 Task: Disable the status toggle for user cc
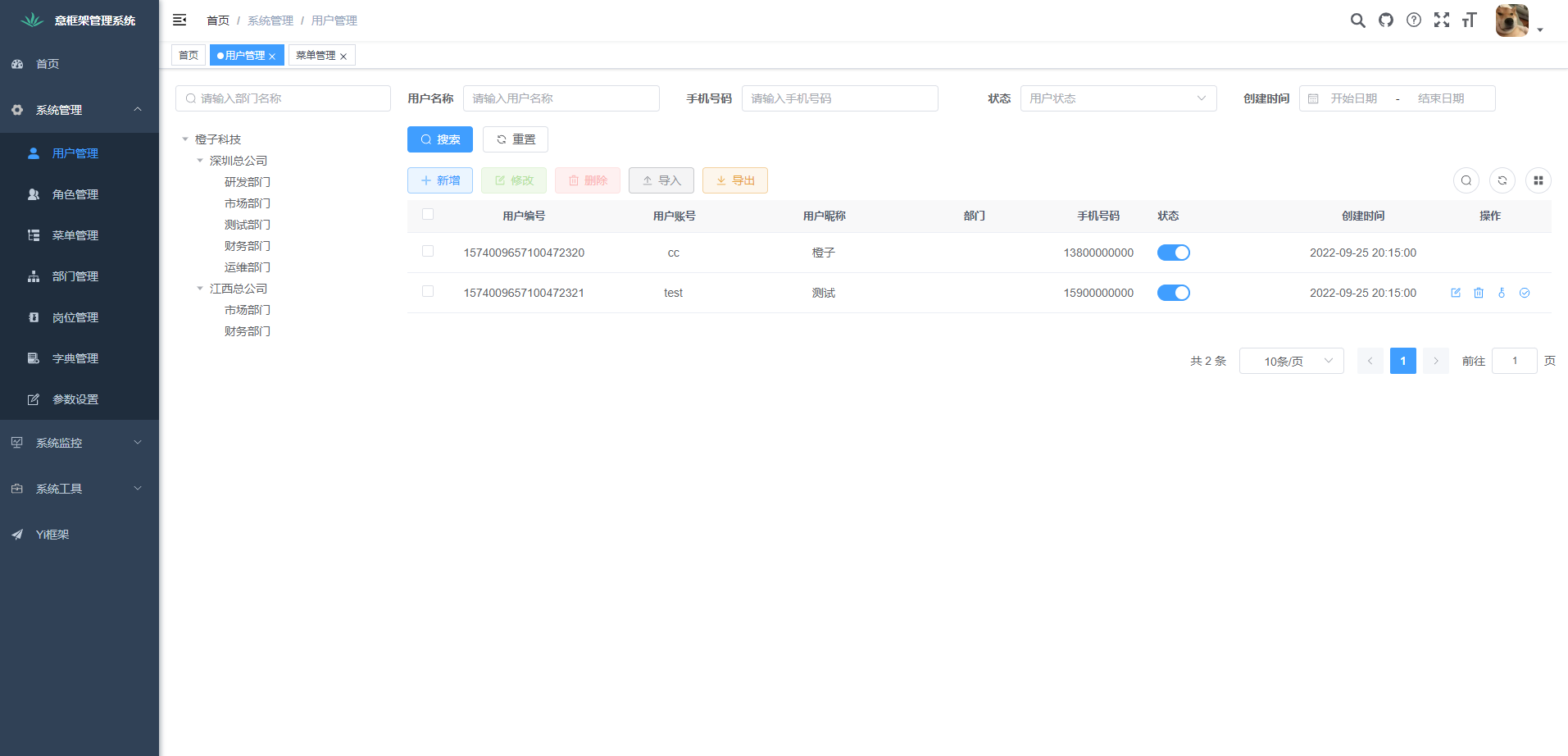point(1173,253)
